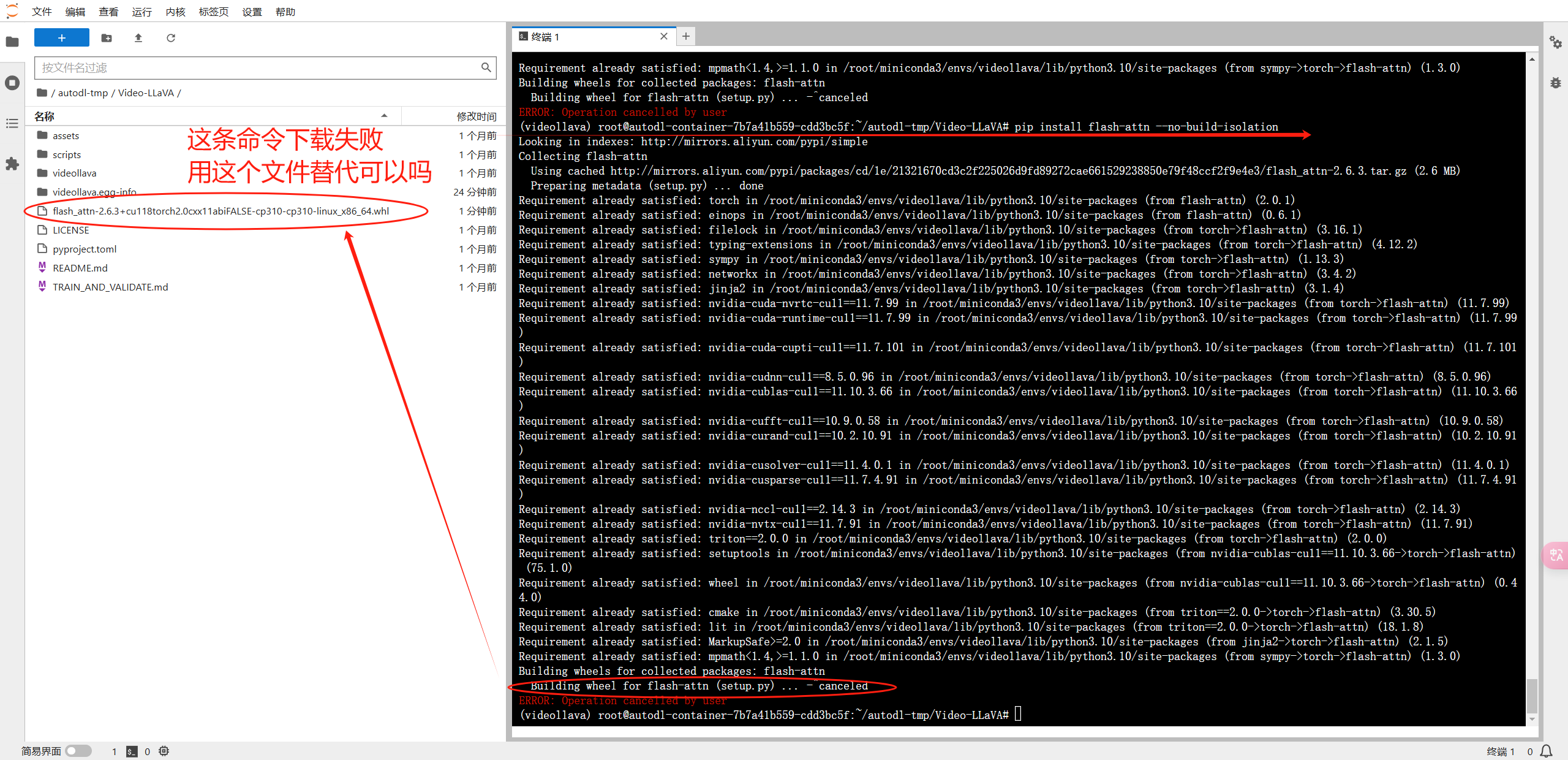This screenshot has height=760, width=1568.
Task: Refresh the file list
Action: [171, 38]
